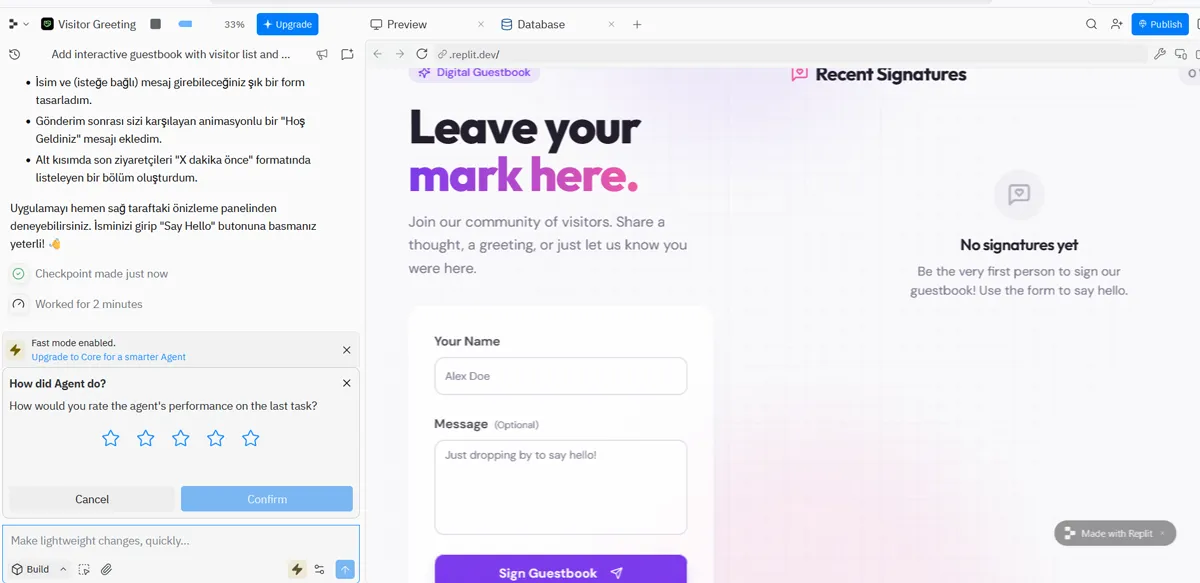This screenshot has height=583, width=1200.
Task: Stop the running app with the square button
Action: [155, 24]
